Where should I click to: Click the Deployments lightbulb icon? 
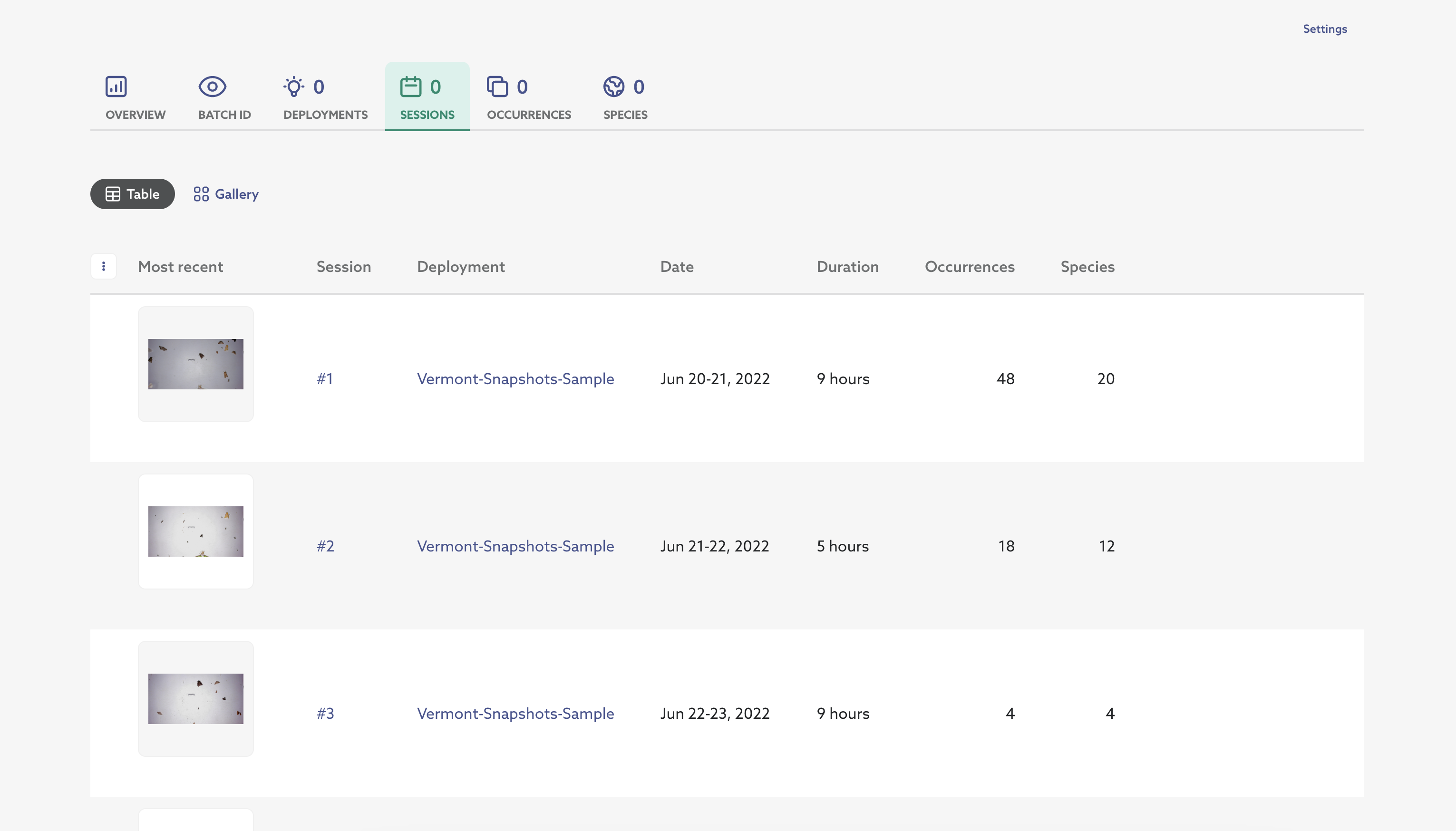293,87
